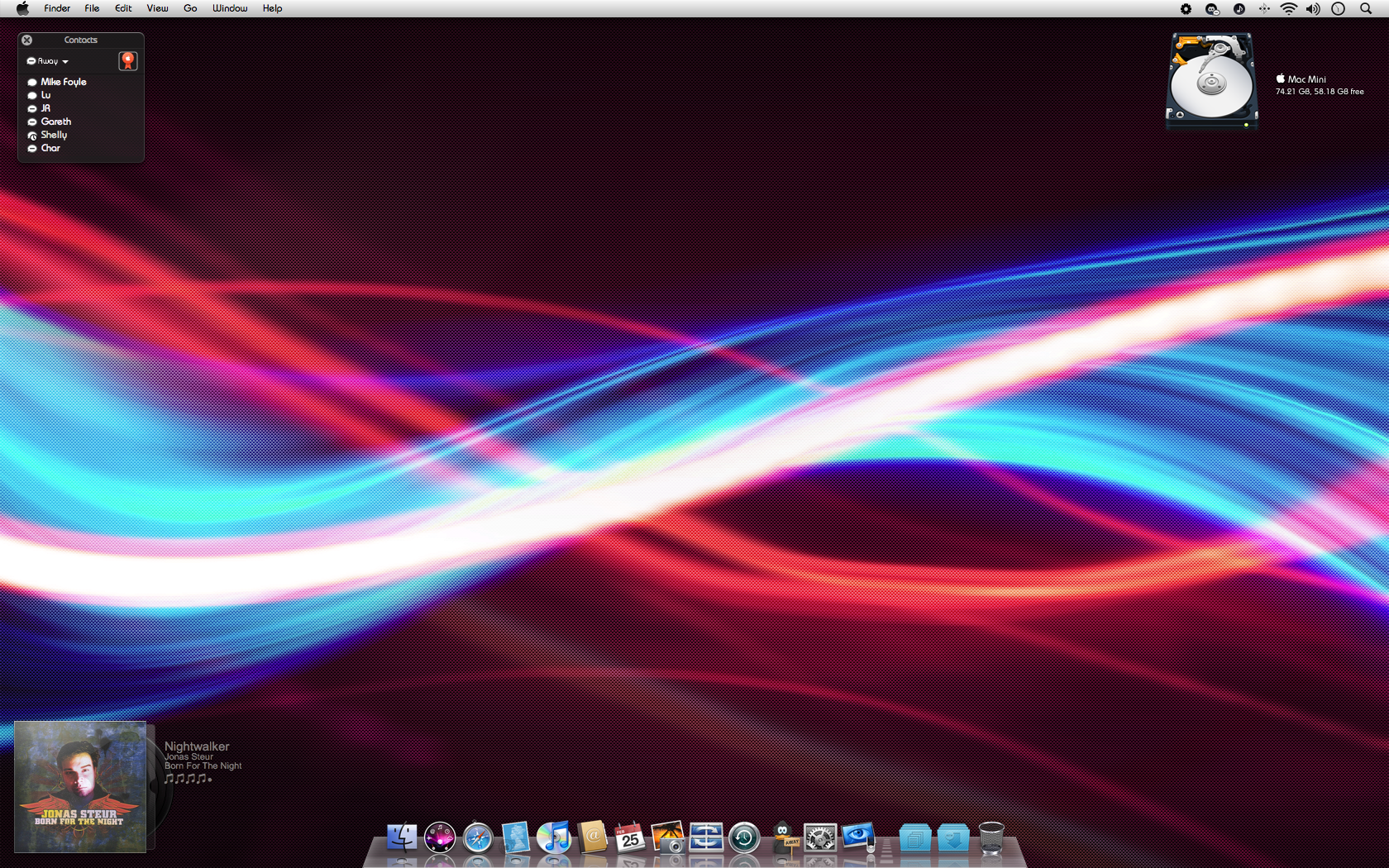
Task: Open the File menu
Action: pos(92,8)
